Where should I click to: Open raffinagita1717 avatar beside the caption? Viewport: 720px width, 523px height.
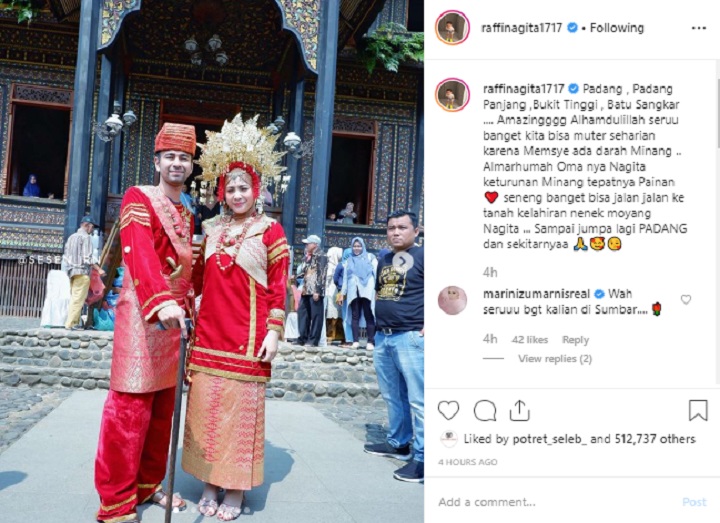click(x=452, y=95)
